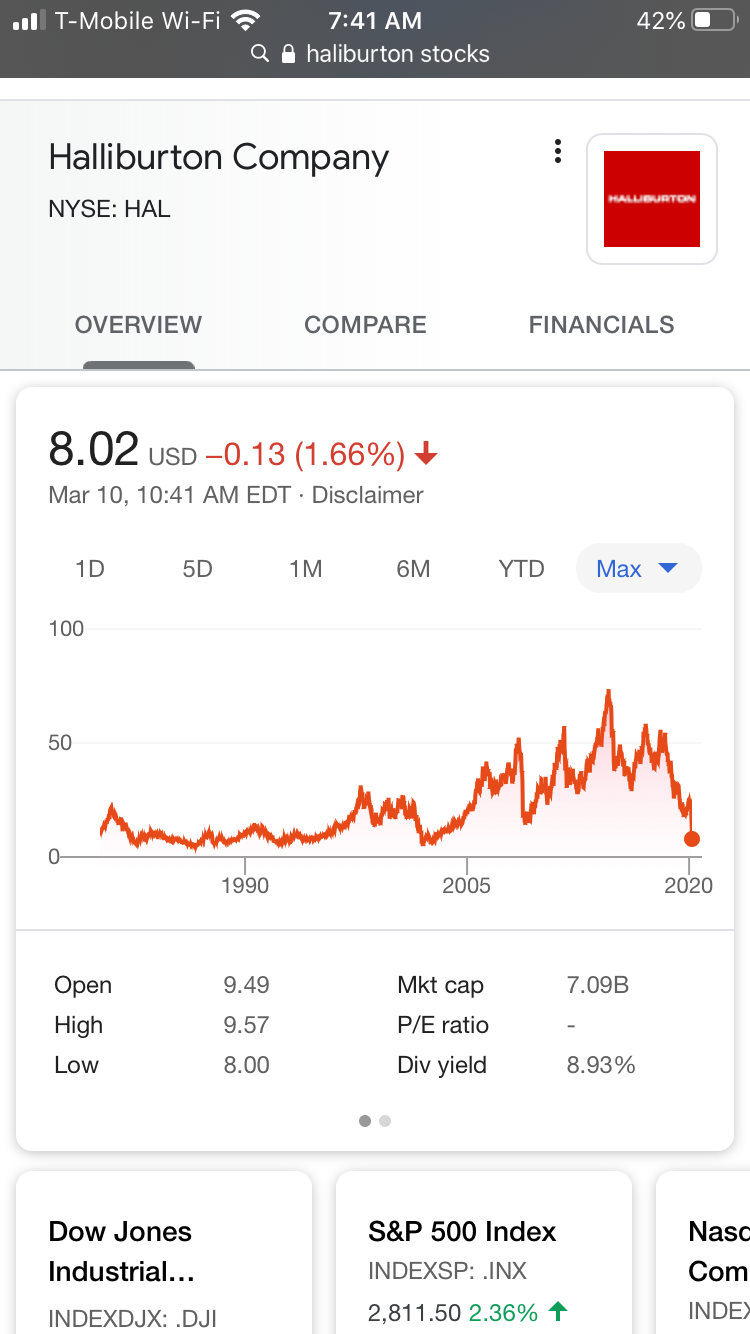Image resolution: width=750 pixels, height=1334 pixels.
Task: Tap the red Halliburton logo thumbnail
Action: point(652,199)
